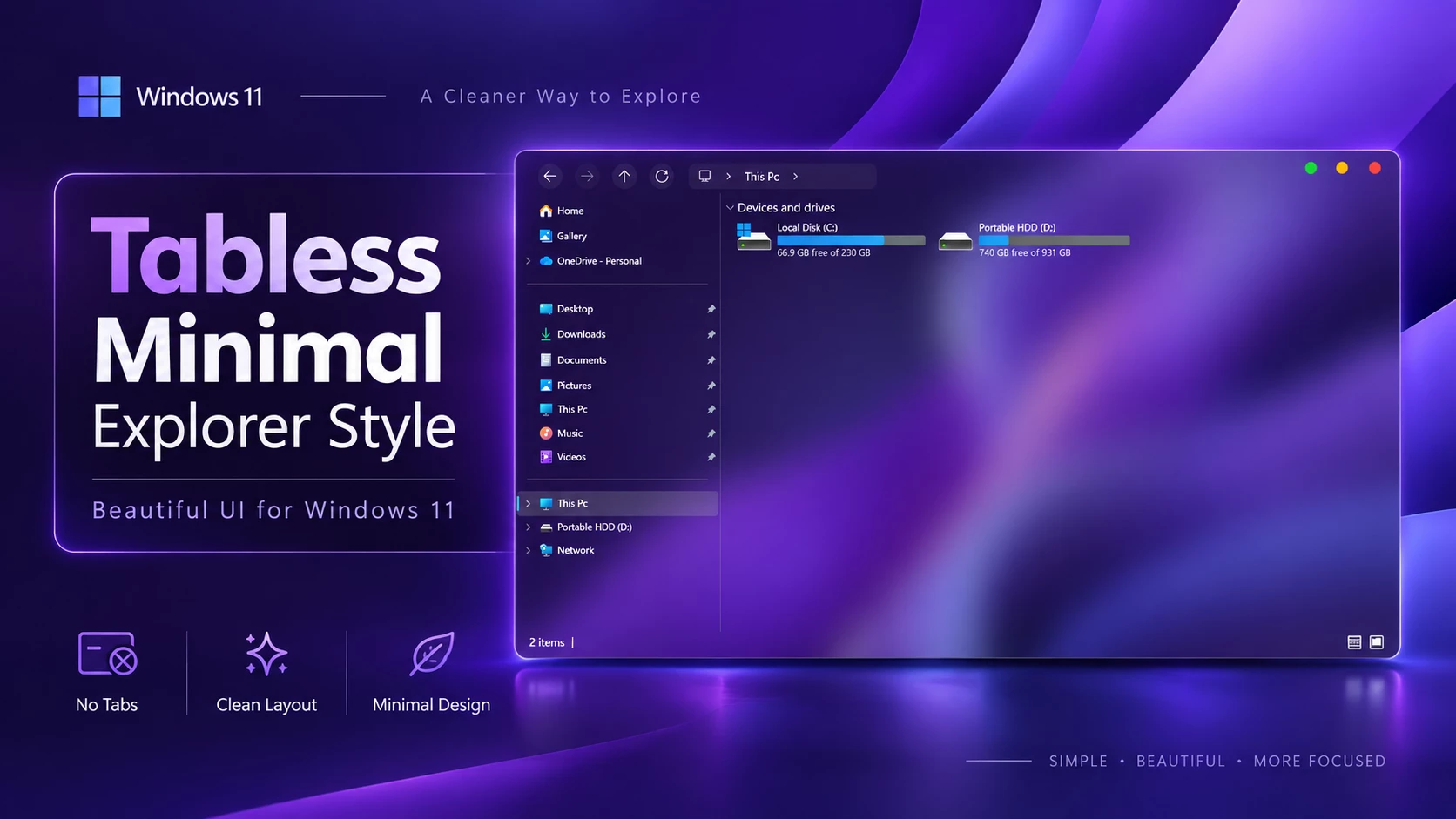Click This Pc in the address bar

point(762,176)
